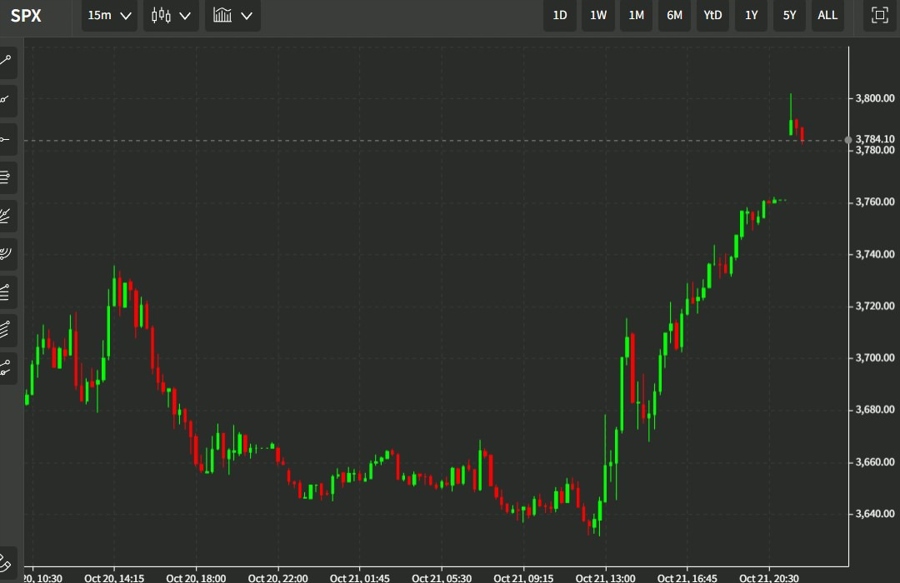Open the indicators chart icon

pos(223,15)
